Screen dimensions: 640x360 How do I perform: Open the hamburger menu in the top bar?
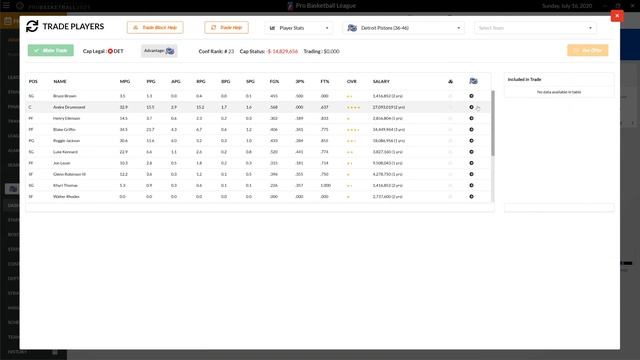[x=6, y=6]
